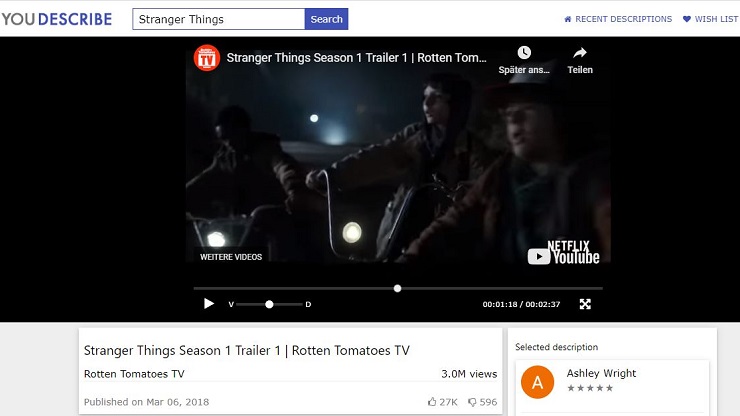Click the Ashley Wright describer name
Viewport: 740px width, 416px height.
pos(601,373)
